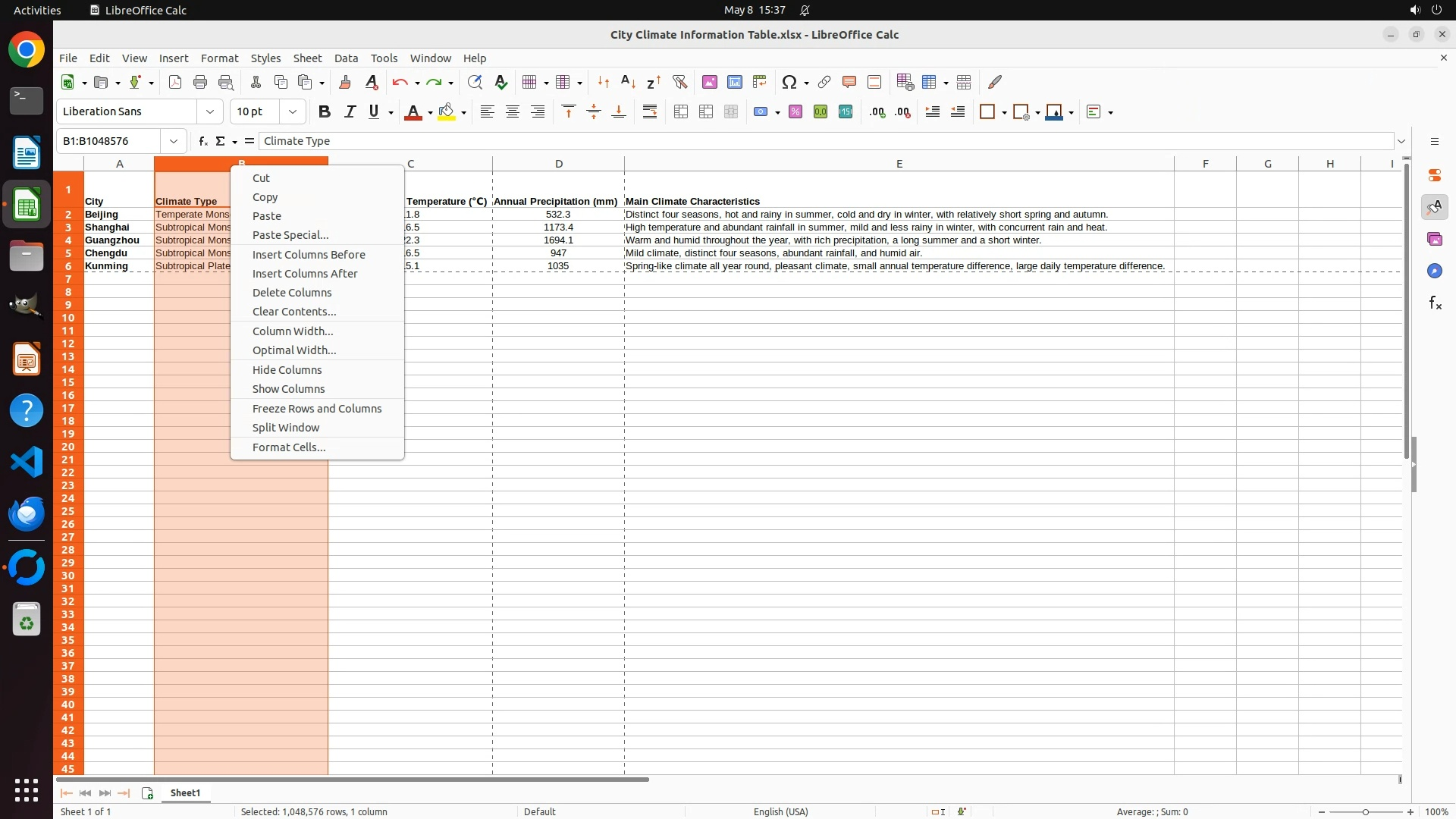Image resolution: width=1456 pixels, height=819 pixels.
Task: Toggle Italic formatting button
Action: click(350, 111)
